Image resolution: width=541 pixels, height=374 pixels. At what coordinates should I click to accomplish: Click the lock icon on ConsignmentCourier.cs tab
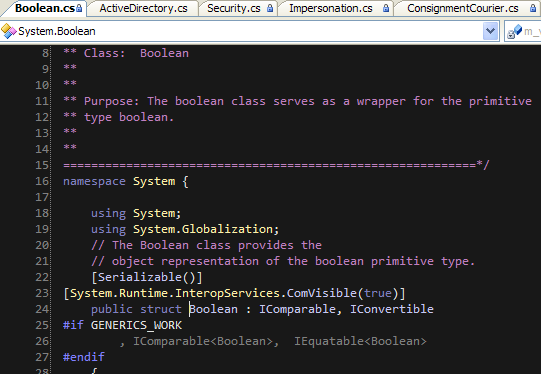point(533,8)
